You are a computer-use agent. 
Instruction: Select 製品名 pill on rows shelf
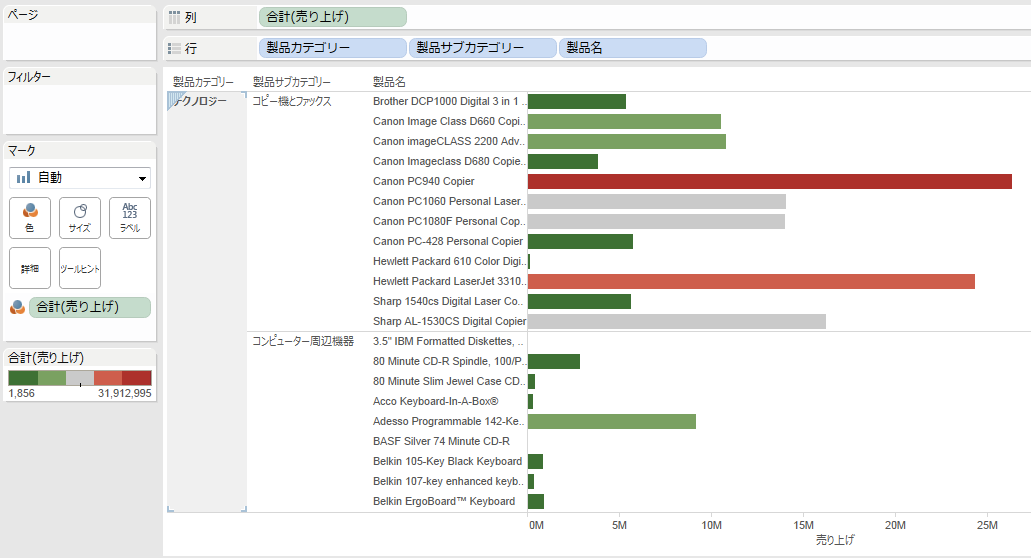633,48
